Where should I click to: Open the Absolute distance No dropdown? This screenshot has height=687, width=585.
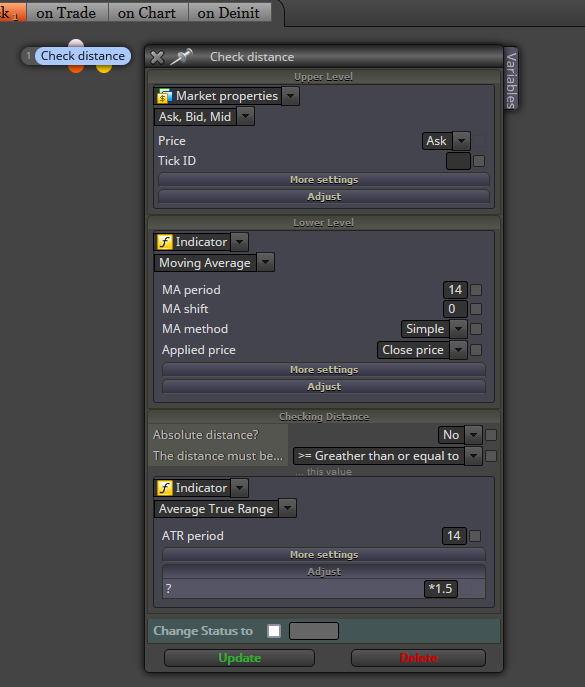pos(473,435)
